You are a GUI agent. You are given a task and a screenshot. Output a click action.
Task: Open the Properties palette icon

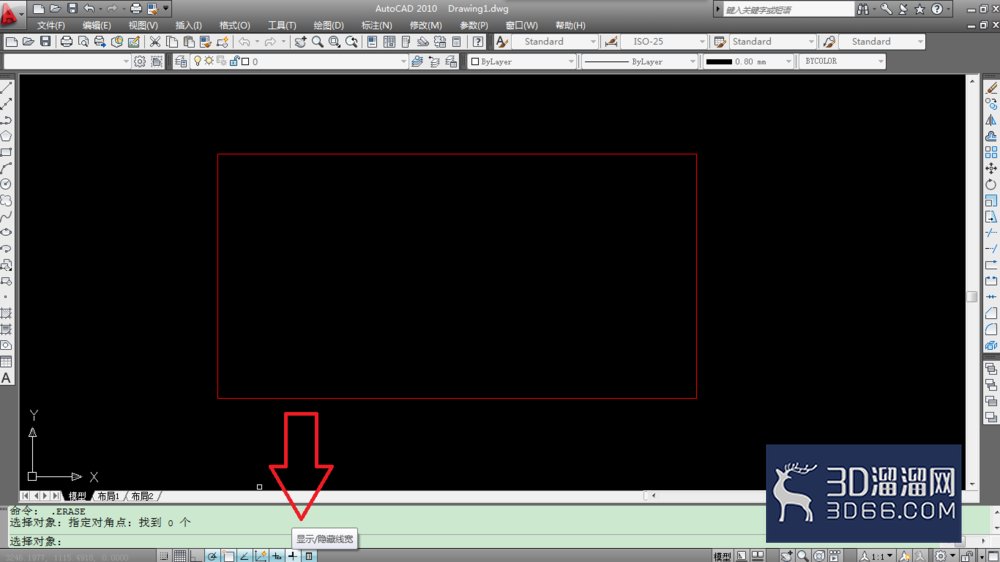[372, 41]
